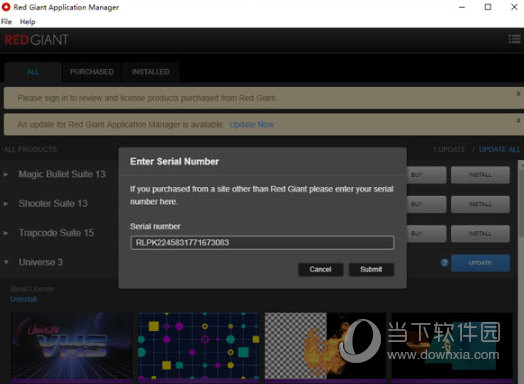Screen dimensions: 524x384
Task: Dismiss the update available banner
Action: tap(518, 120)
